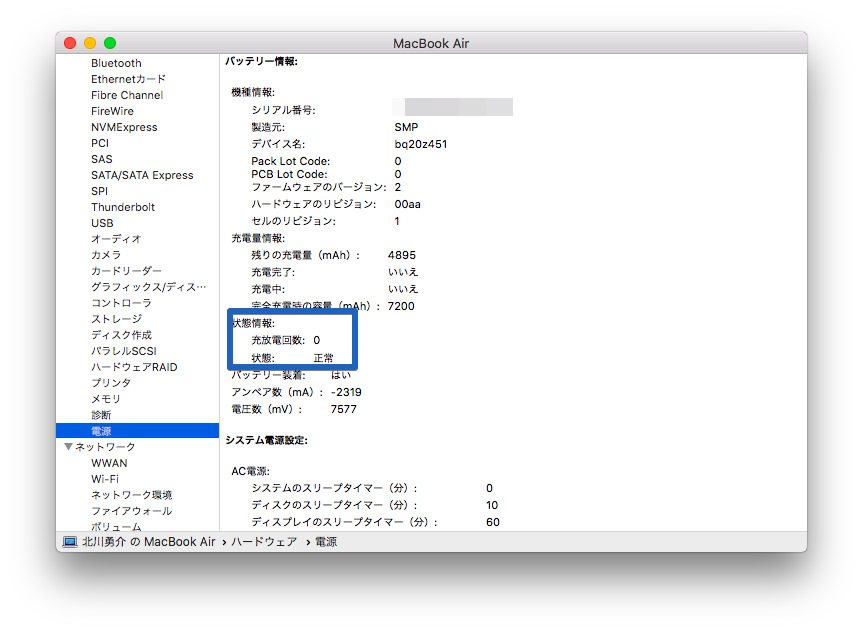The width and height of the screenshot is (863, 632).
Task: Close the MacBook Air window
Action: (x=70, y=43)
